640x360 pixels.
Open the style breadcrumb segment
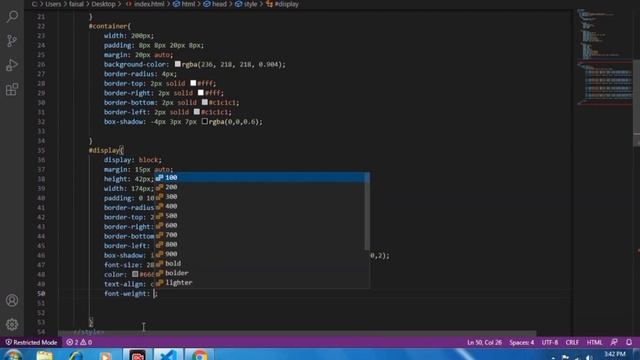246,4
